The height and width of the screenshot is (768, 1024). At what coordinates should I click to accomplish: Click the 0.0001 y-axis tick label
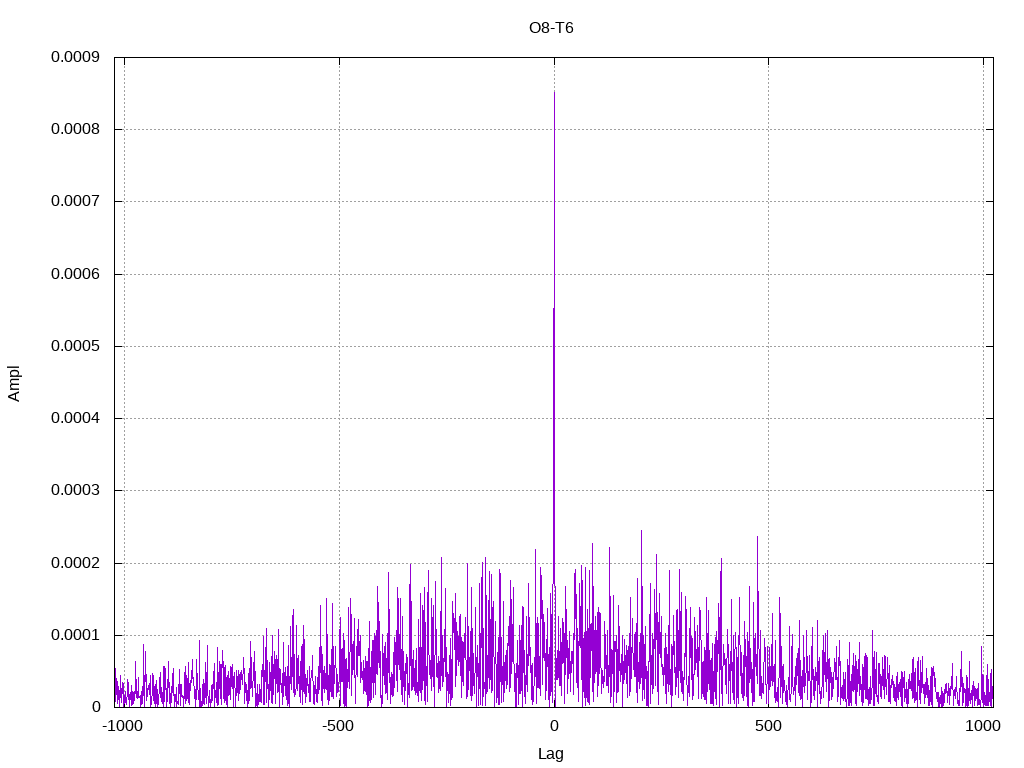[76, 635]
